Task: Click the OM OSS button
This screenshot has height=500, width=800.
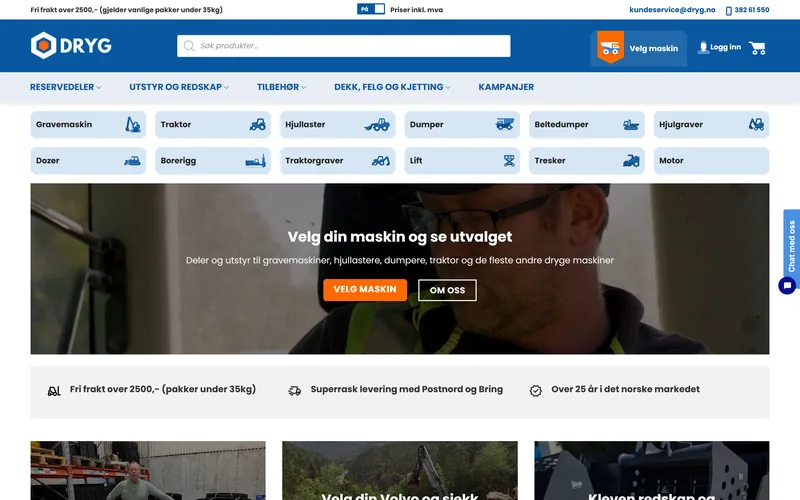Action: click(x=447, y=290)
